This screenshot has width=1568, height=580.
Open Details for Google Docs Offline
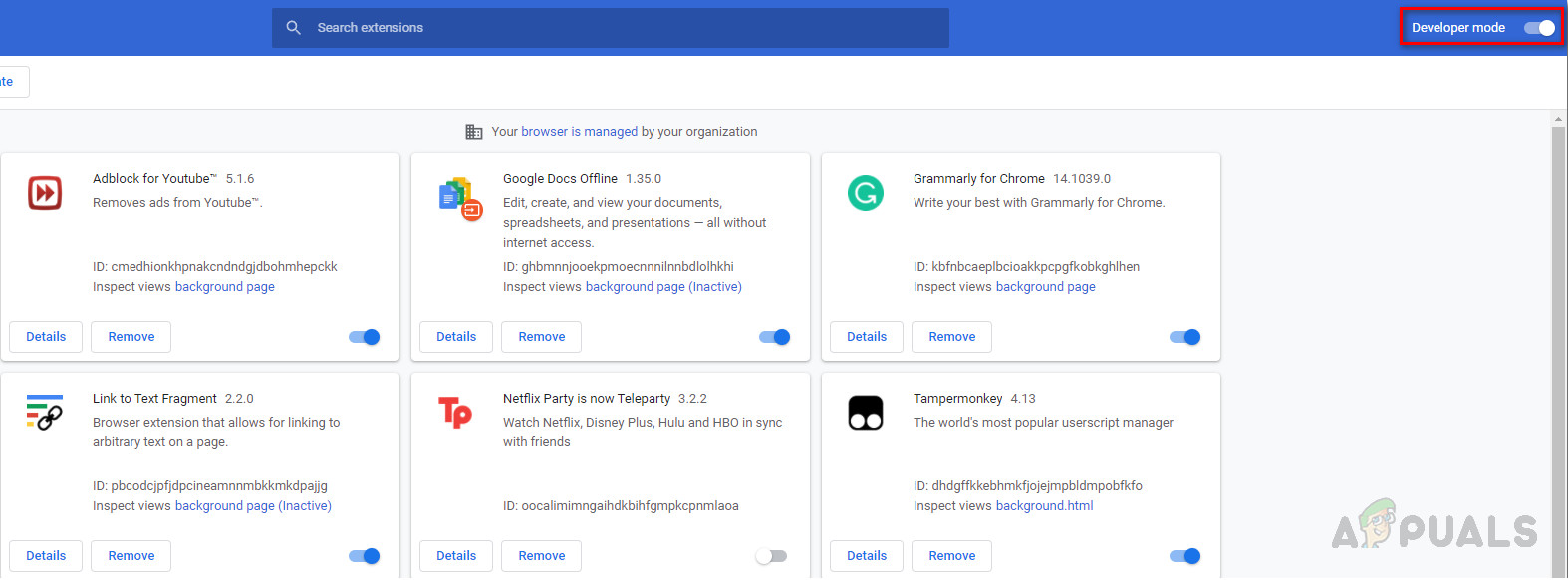456,337
